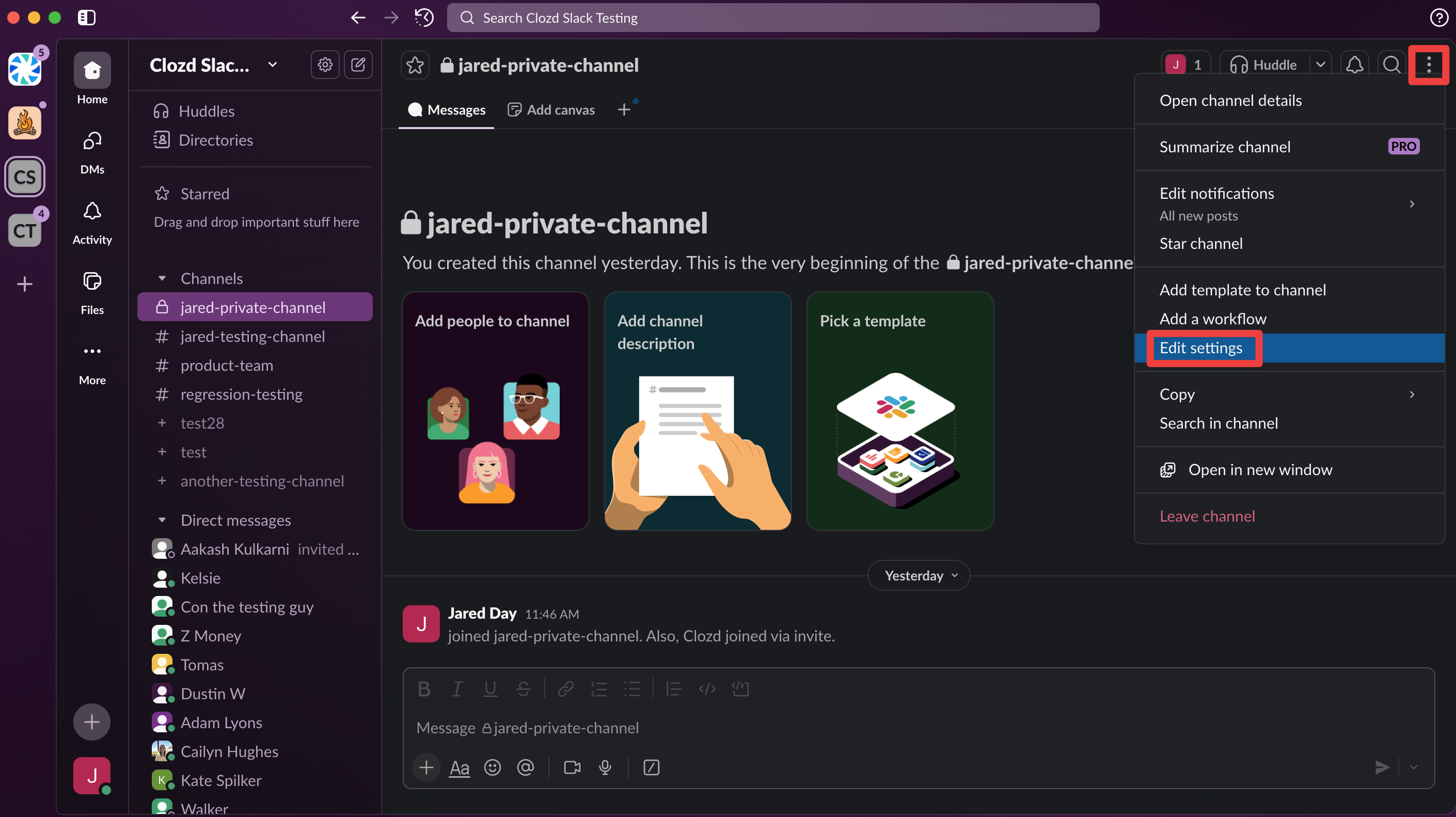This screenshot has height=817, width=1456.
Task: Click the history clock icon in title bar
Action: click(424, 18)
